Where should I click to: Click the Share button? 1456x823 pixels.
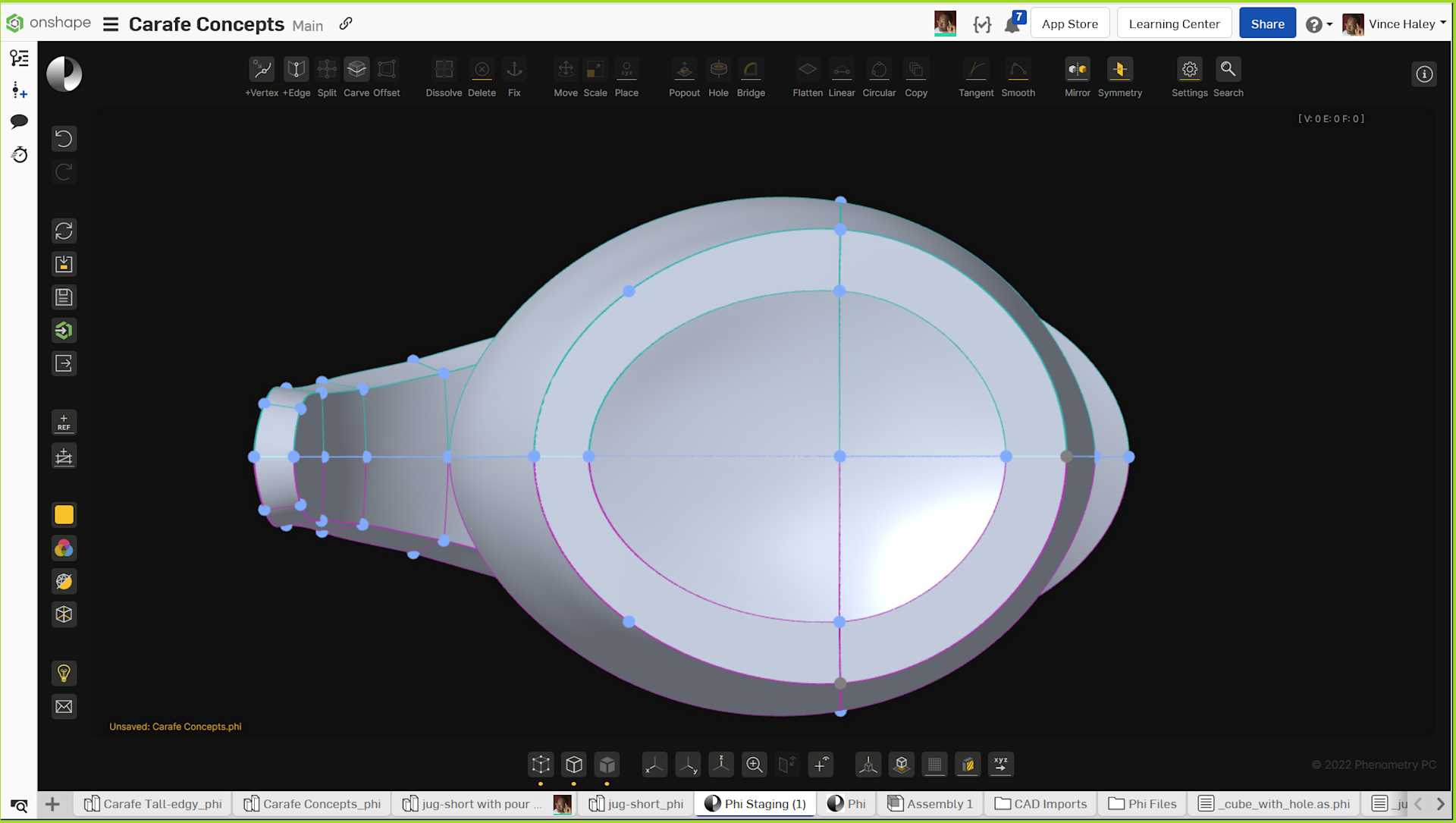pyautogui.click(x=1267, y=24)
